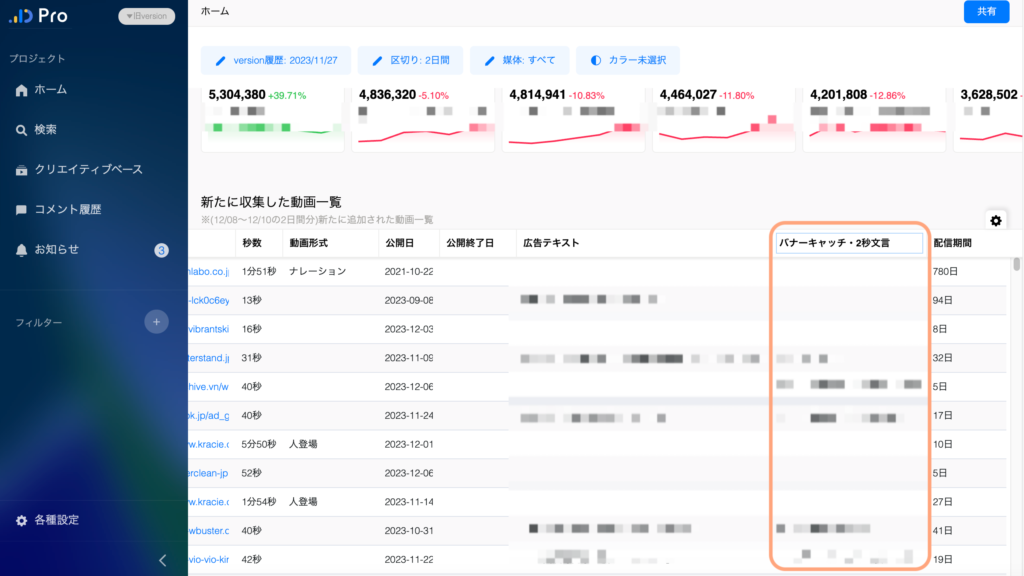Click the Pro logo icon

click(20, 16)
